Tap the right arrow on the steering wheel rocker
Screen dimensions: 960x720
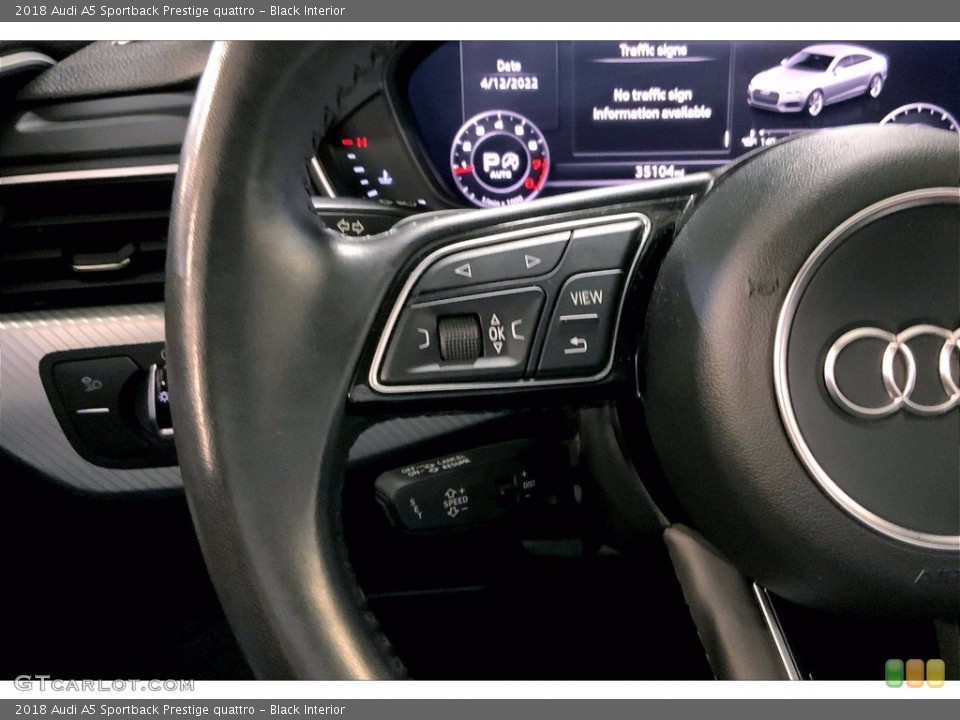tap(533, 261)
